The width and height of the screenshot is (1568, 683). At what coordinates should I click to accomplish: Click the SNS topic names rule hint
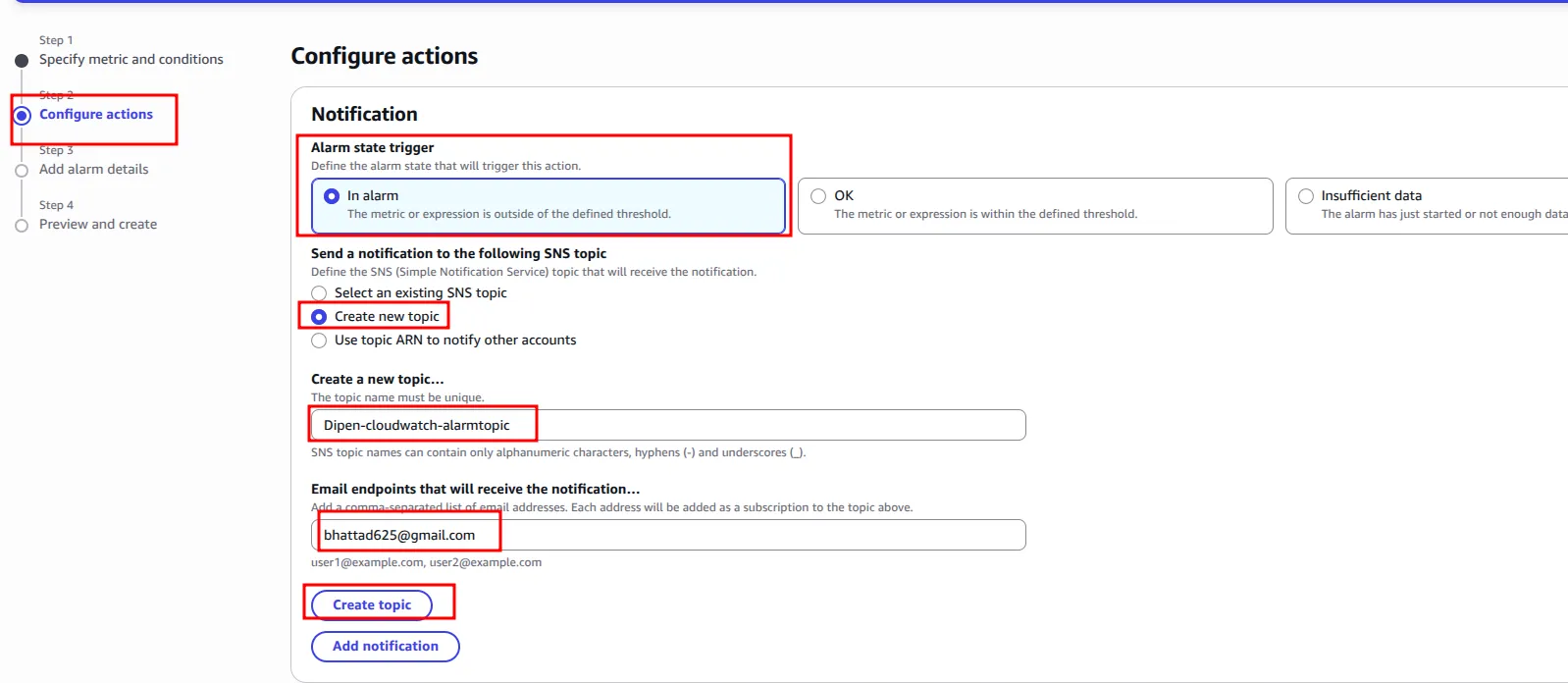pos(558,452)
